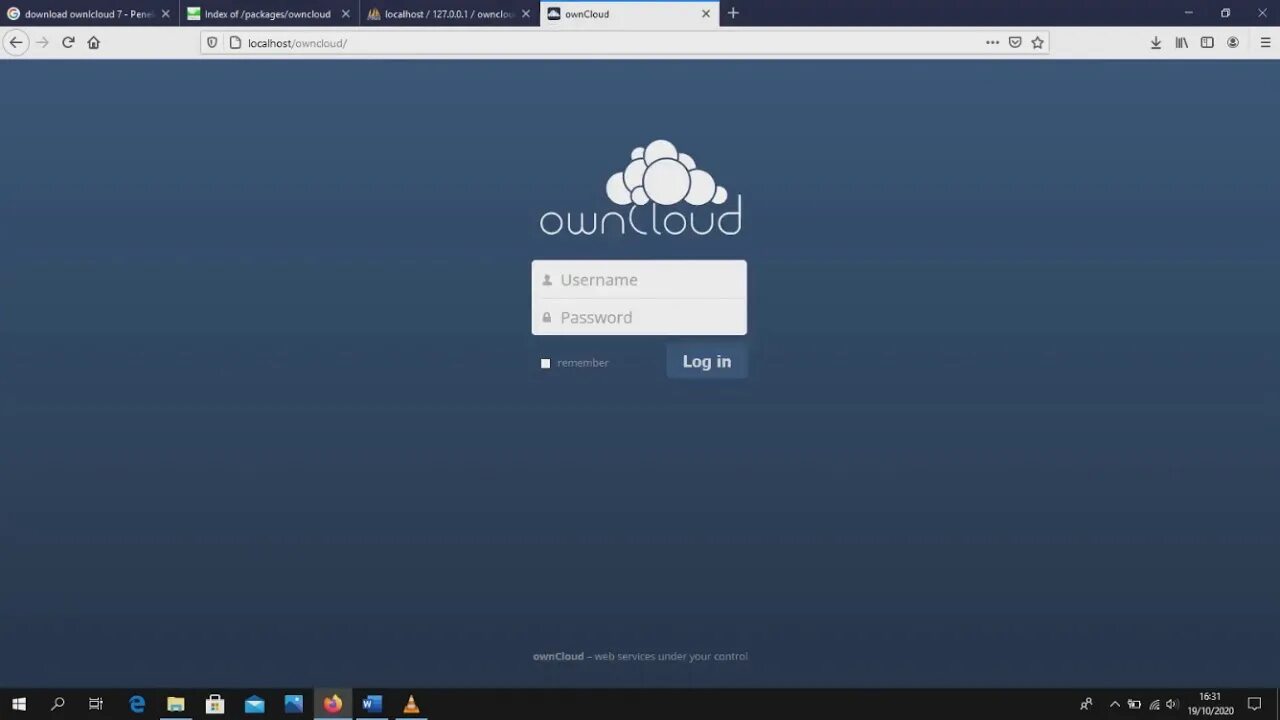Close the Index of /packages/owncloud tab
Image resolution: width=1280 pixels, height=720 pixels.
pyautogui.click(x=346, y=14)
